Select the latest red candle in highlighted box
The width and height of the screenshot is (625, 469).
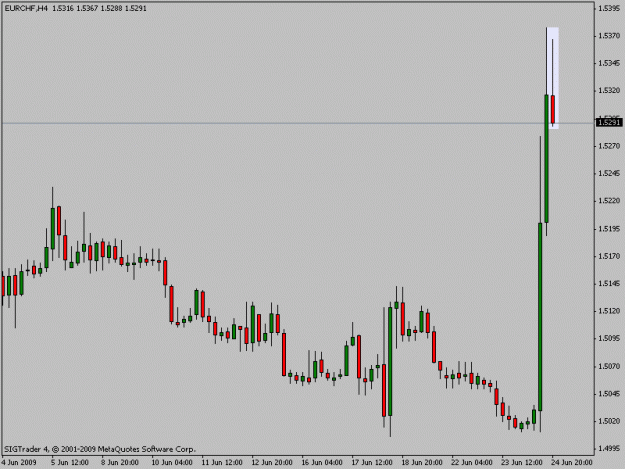pos(553,109)
